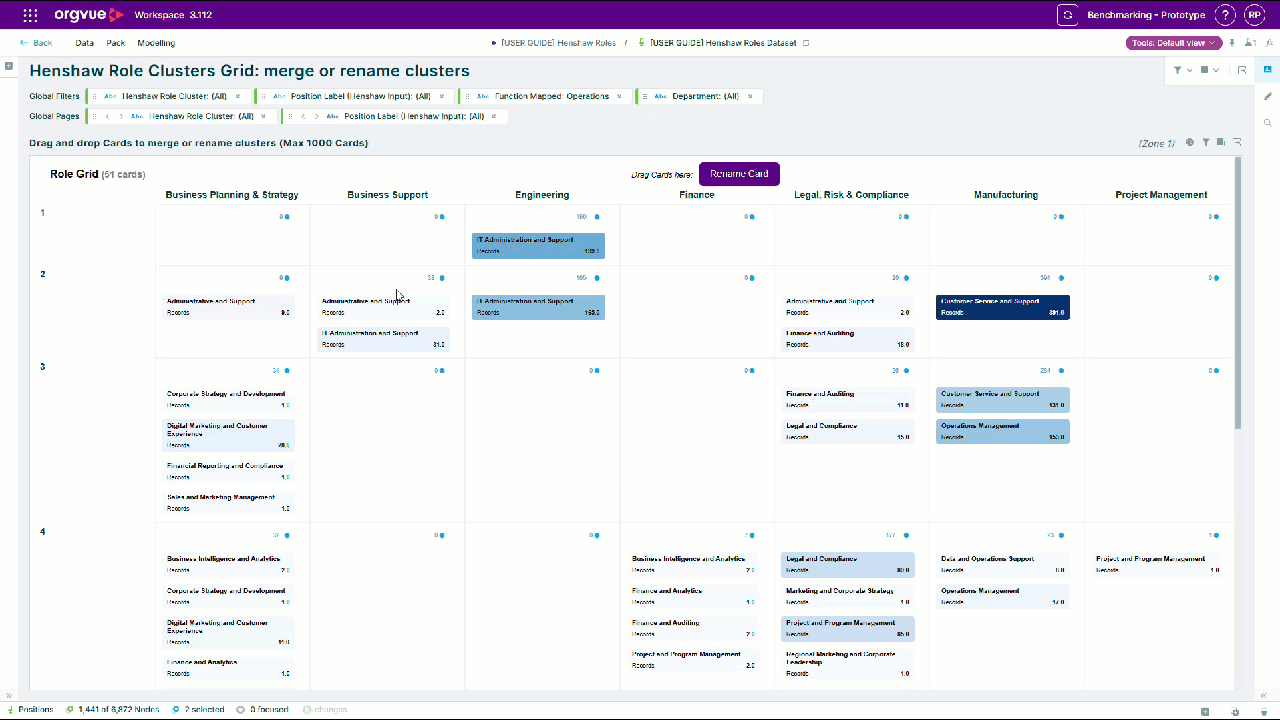The width and height of the screenshot is (1280, 720).
Task: Select IT Administration and Support card in row 1
Action: 538,246
